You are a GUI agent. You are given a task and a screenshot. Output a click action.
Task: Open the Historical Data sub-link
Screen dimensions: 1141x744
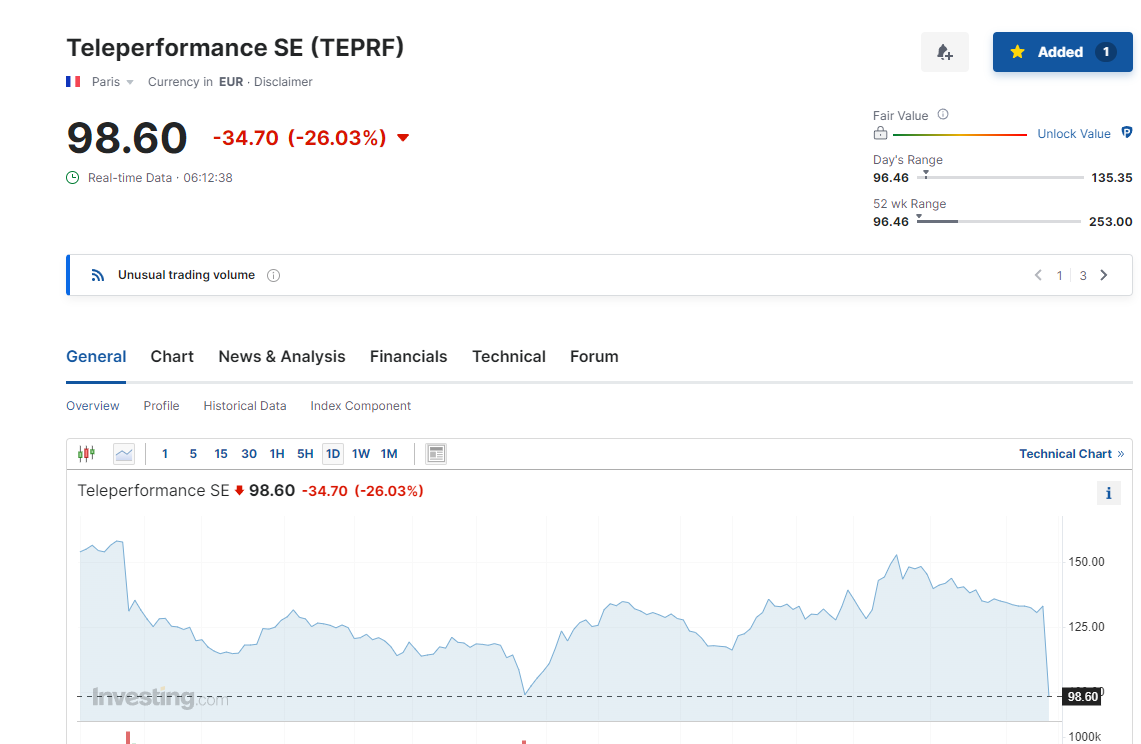245,406
